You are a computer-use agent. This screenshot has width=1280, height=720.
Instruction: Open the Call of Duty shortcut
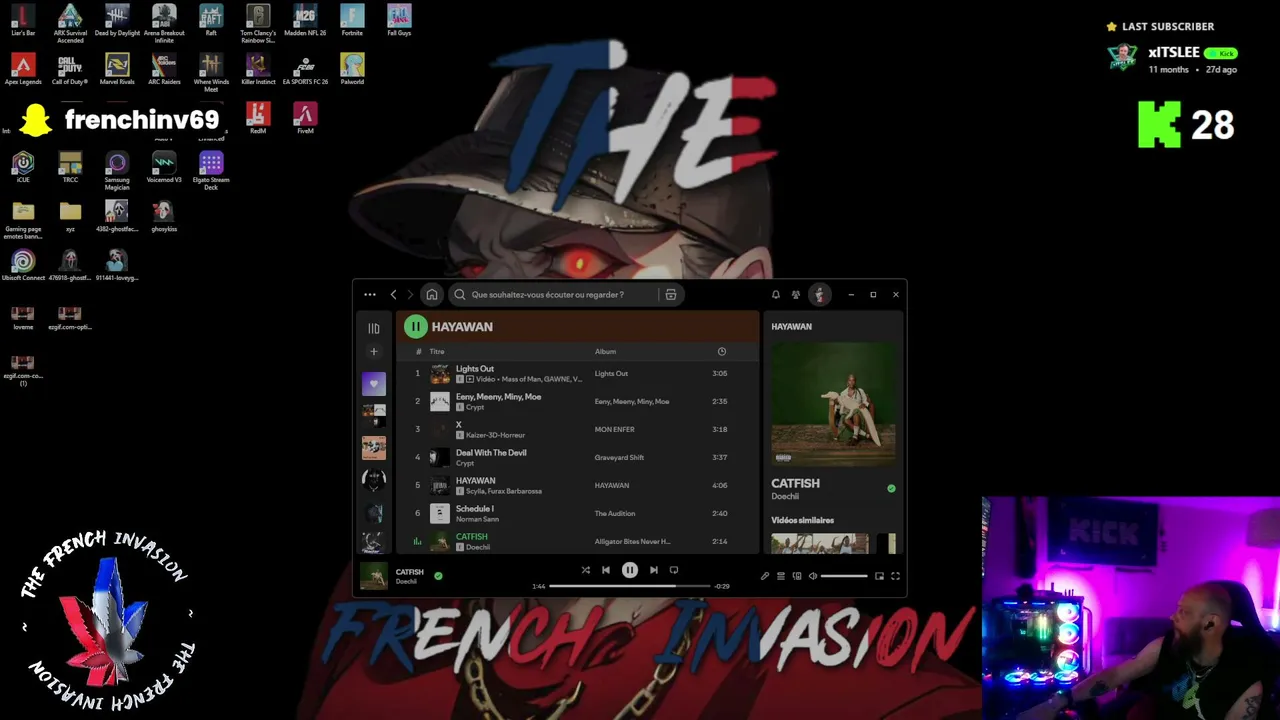click(70, 70)
